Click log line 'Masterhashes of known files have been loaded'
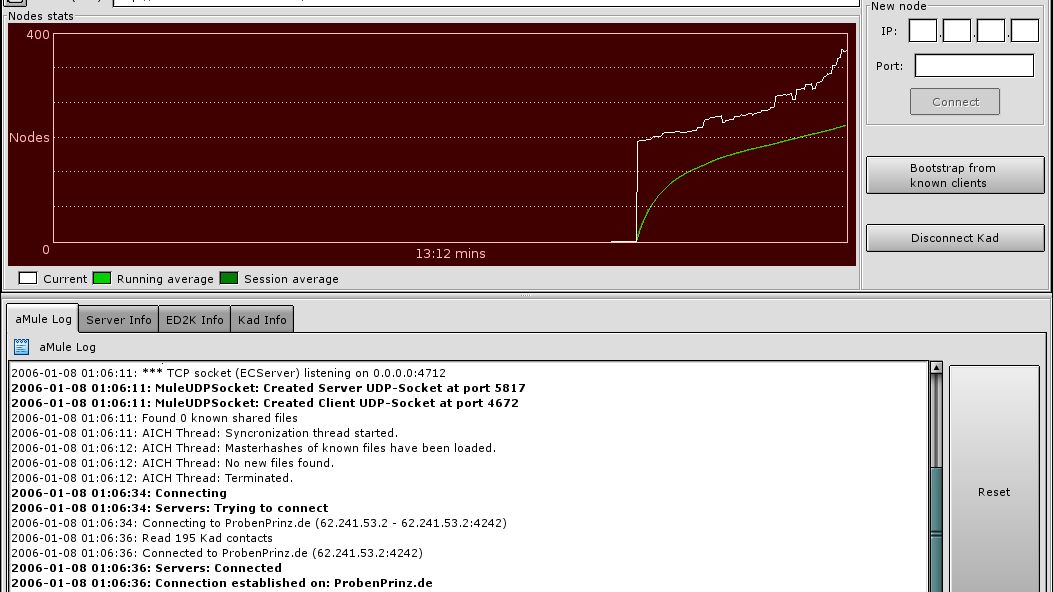 pos(254,448)
